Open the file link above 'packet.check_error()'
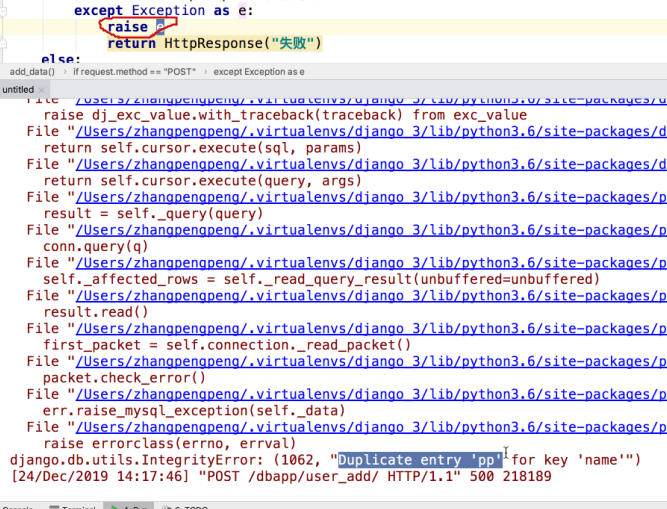This screenshot has height=509, width=667. (371, 361)
